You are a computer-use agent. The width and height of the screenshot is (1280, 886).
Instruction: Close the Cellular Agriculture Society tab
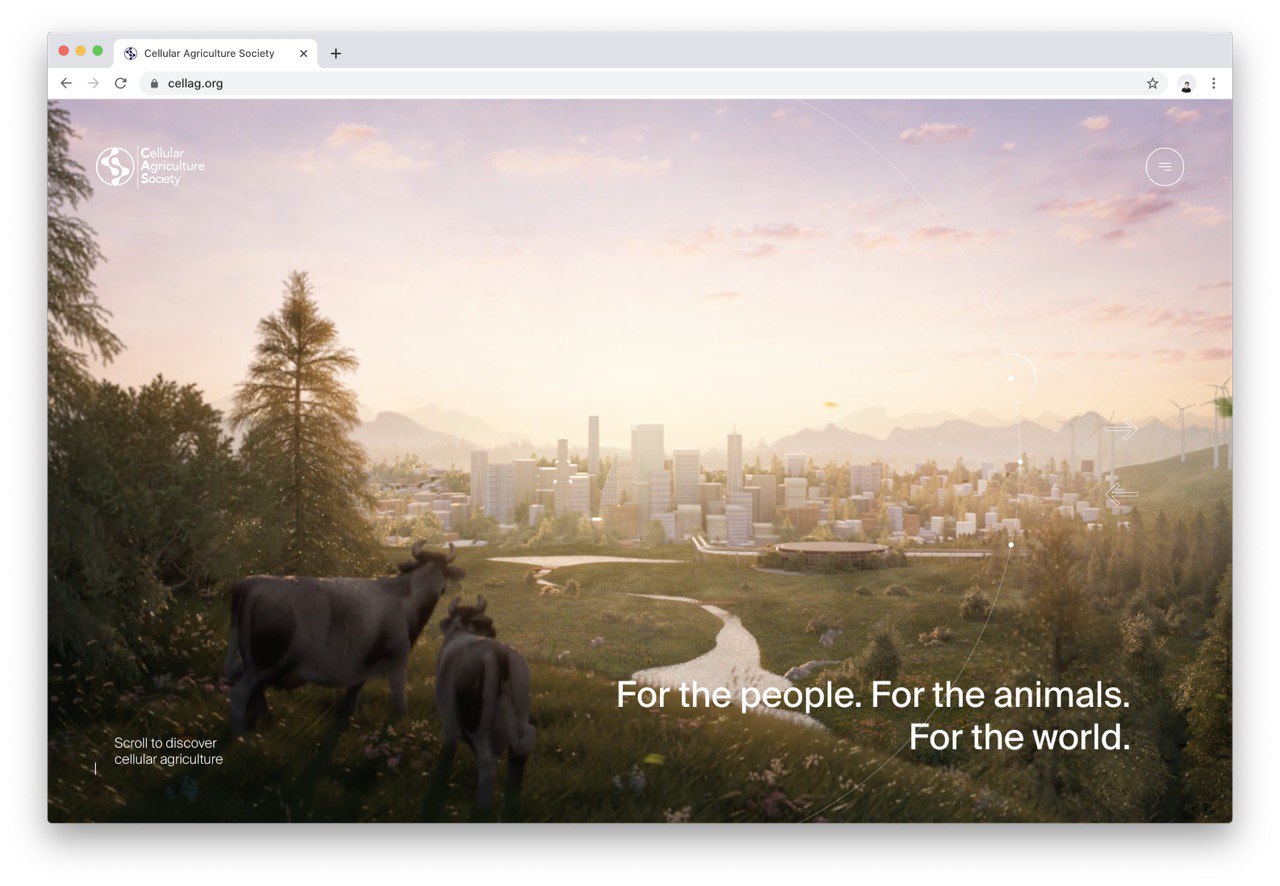point(304,54)
